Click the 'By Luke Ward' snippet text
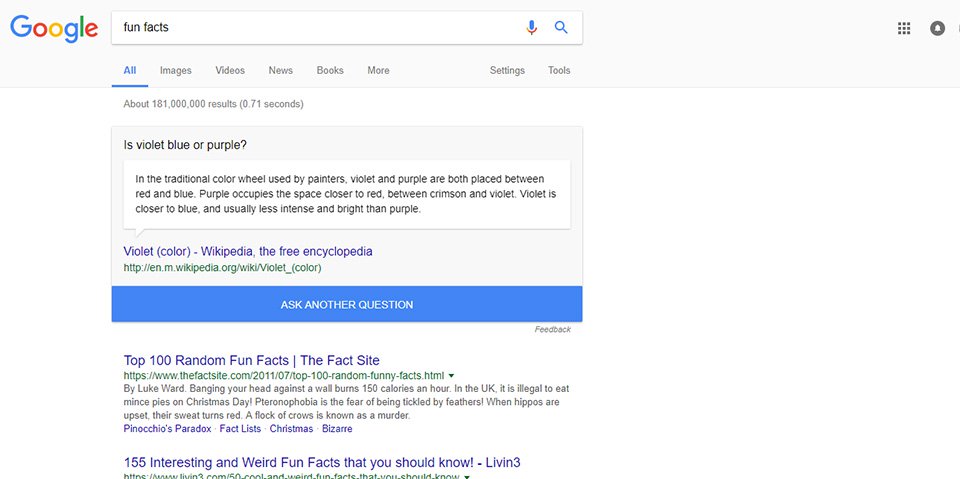The width and height of the screenshot is (960, 479). (347, 402)
